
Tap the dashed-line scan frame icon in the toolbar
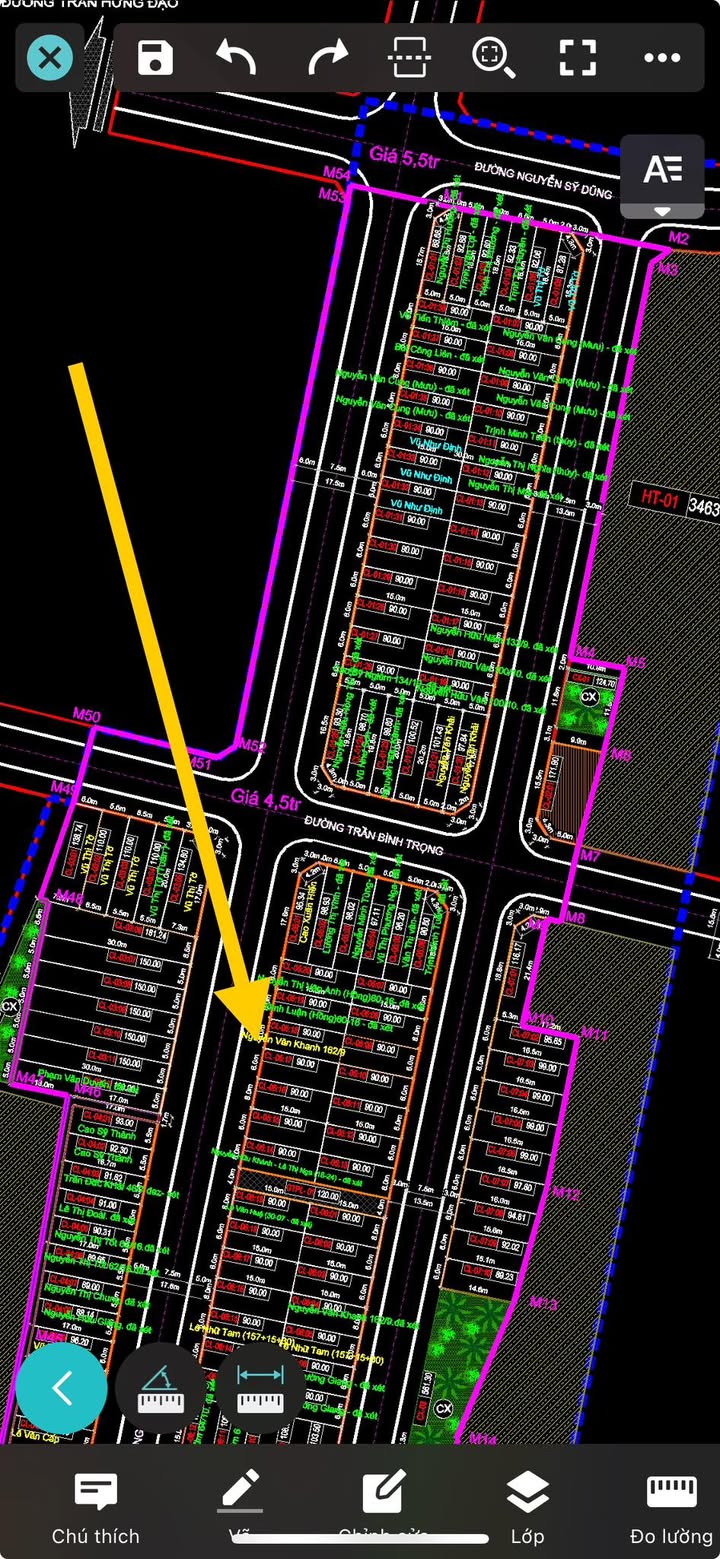point(409,58)
